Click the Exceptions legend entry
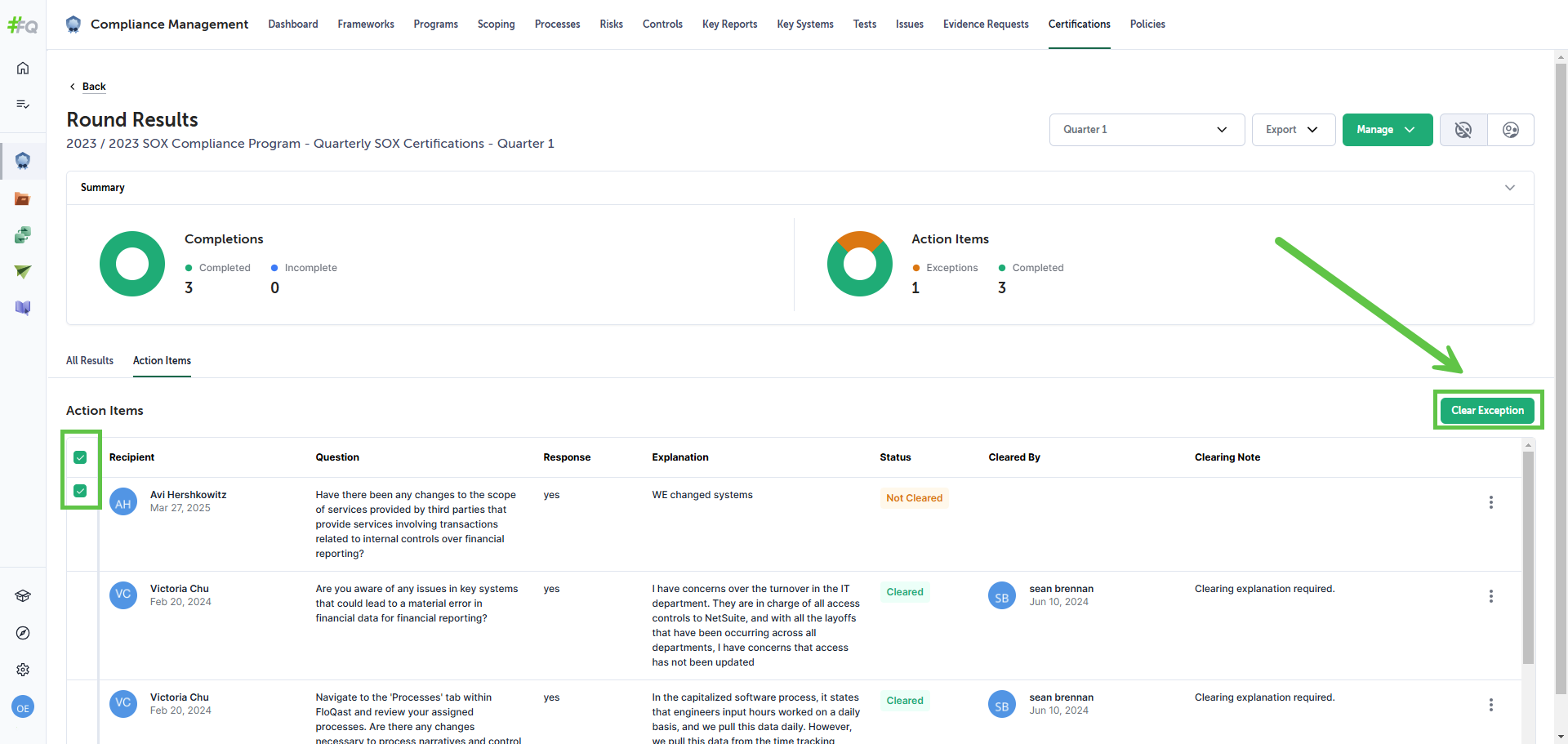The image size is (1568, 744). (x=945, y=268)
